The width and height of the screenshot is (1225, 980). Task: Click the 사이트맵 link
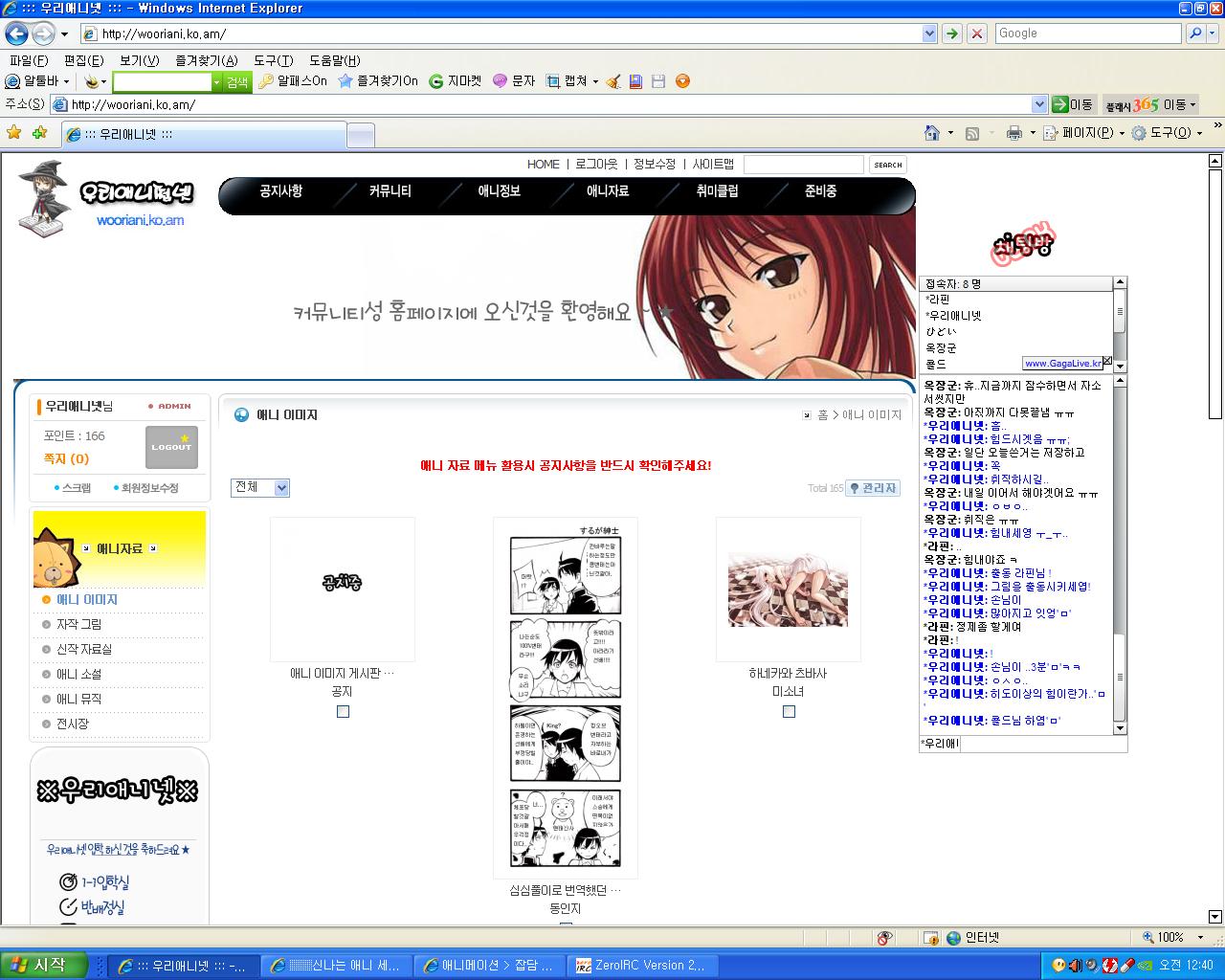[713, 165]
